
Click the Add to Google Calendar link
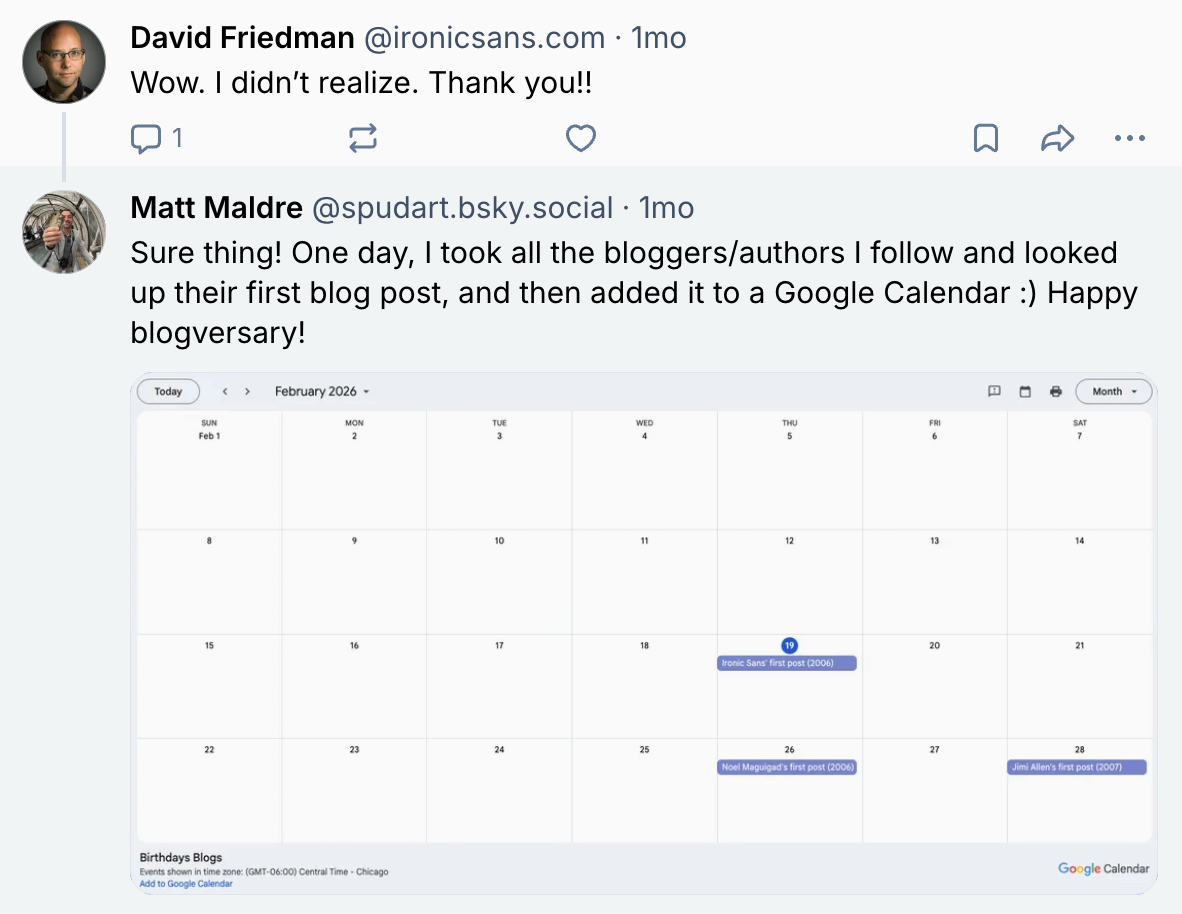tap(186, 884)
